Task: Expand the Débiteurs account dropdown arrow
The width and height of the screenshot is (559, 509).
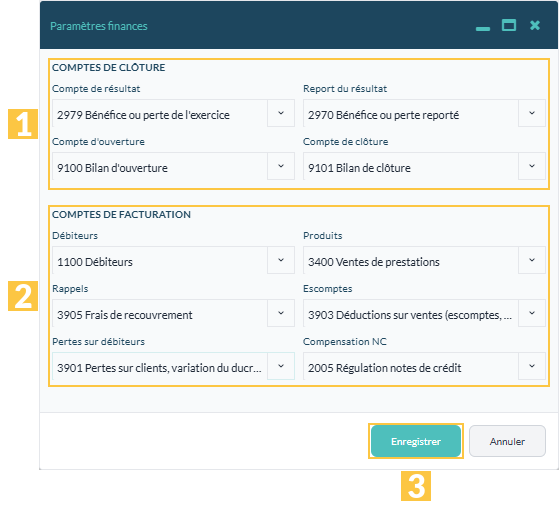Action: tap(281, 260)
